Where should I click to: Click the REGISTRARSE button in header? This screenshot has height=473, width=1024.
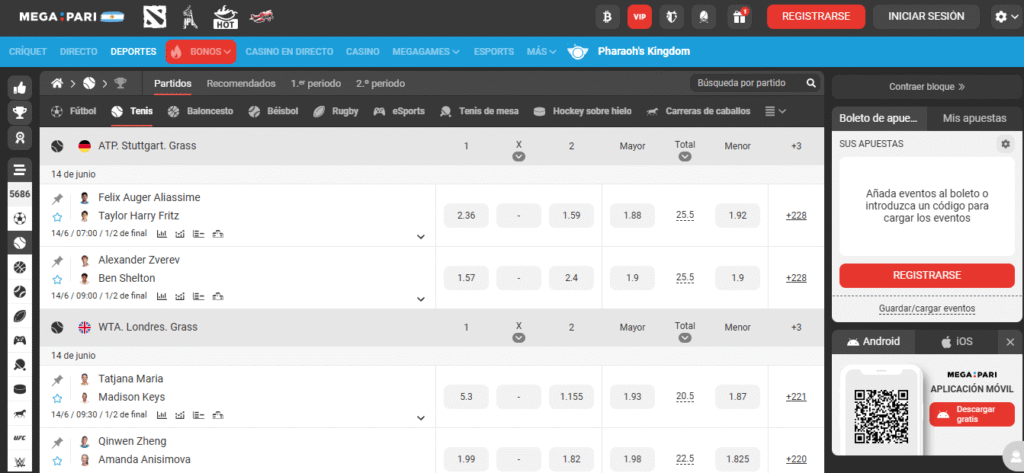coord(816,17)
